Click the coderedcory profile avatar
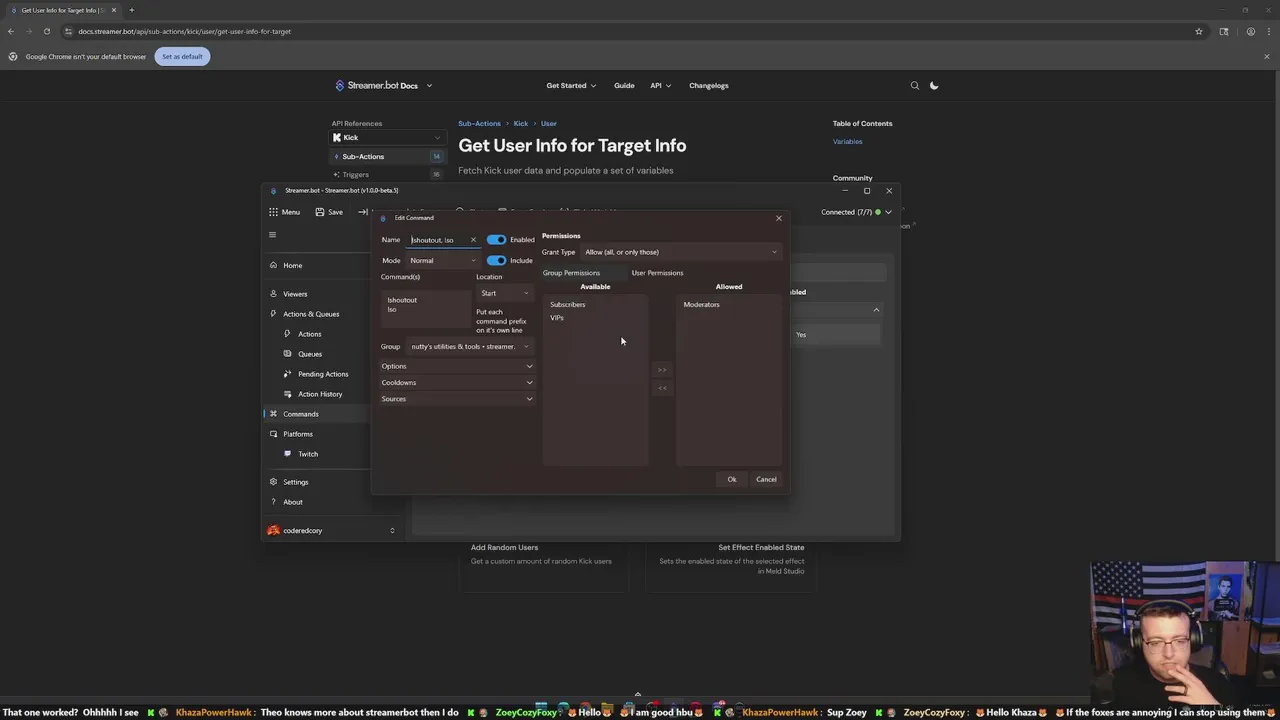Image resolution: width=1280 pixels, height=720 pixels. point(274,531)
